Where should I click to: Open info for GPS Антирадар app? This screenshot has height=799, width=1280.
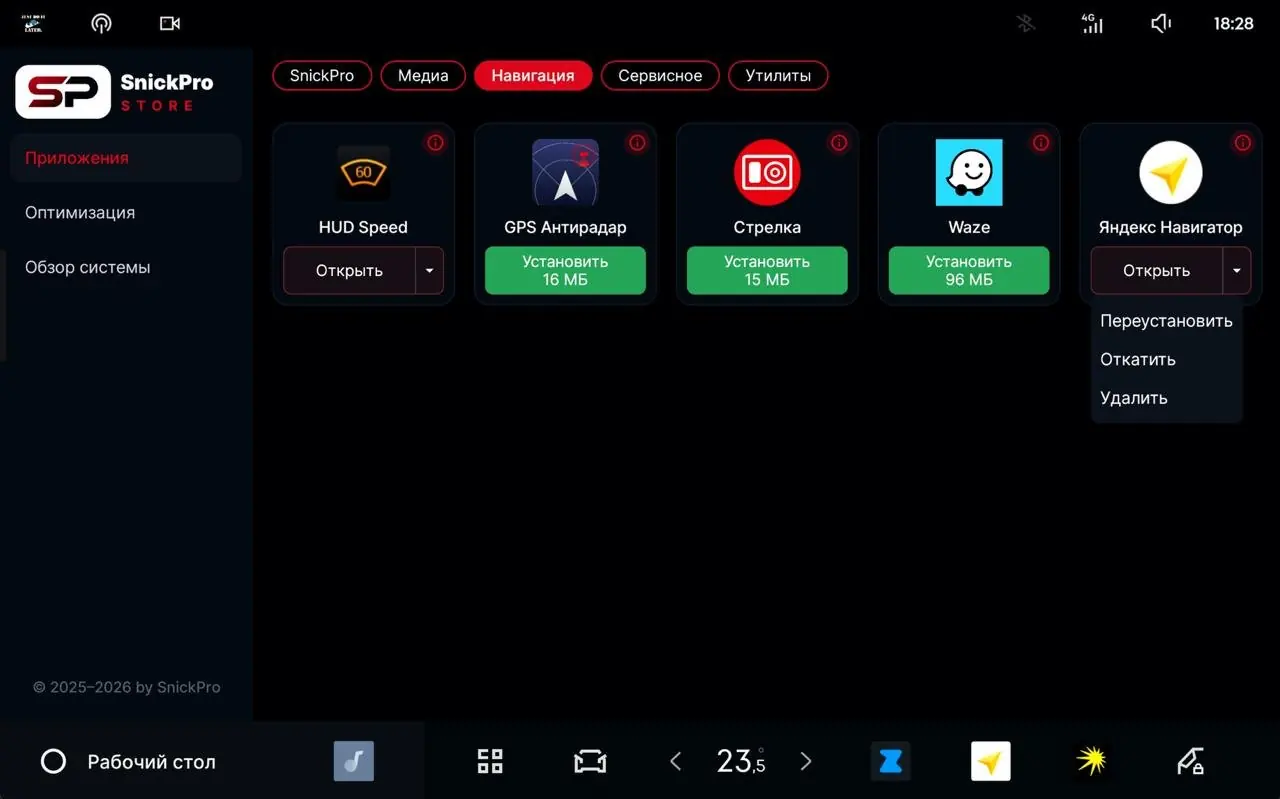[637, 143]
